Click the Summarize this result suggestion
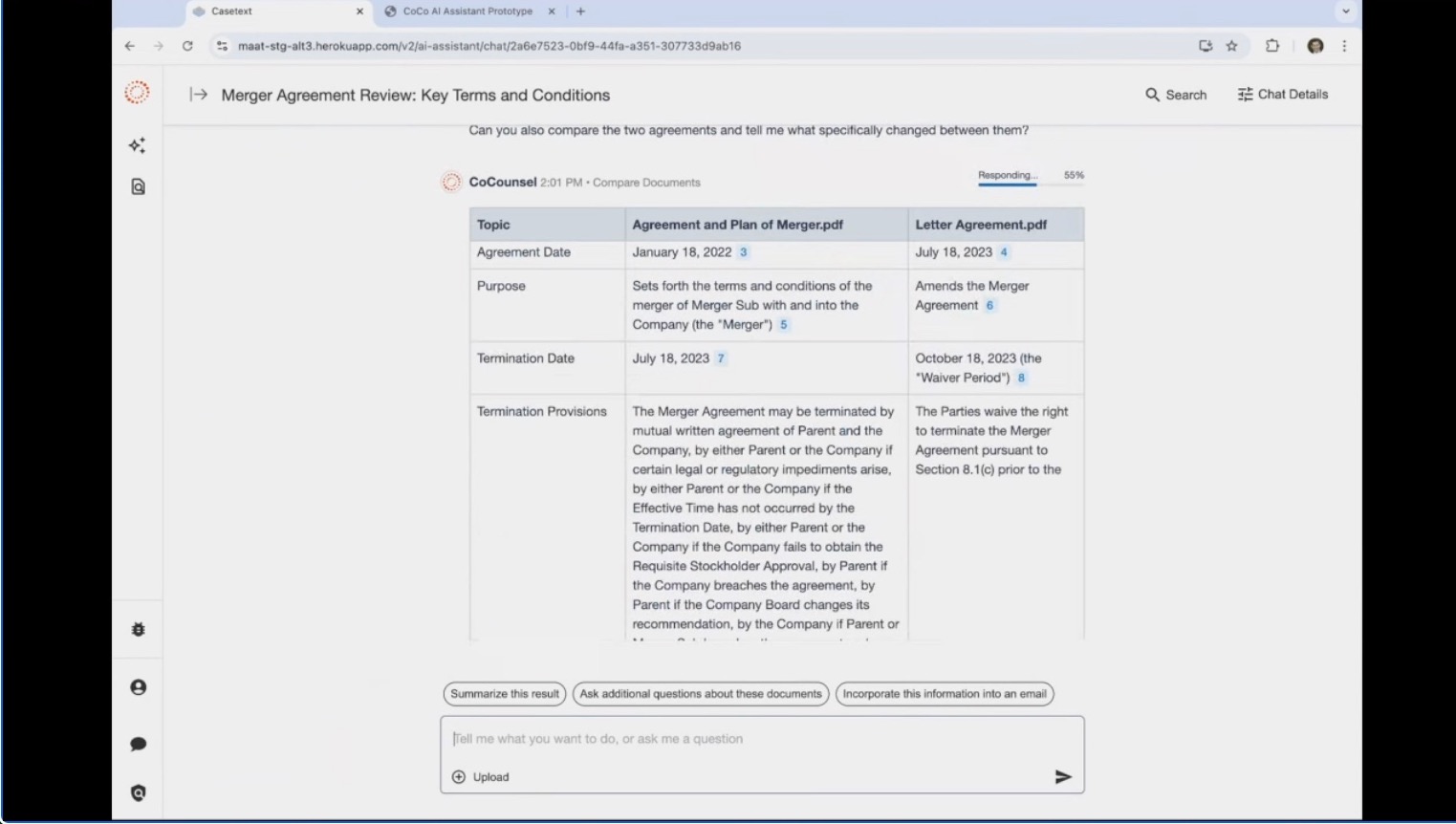Viewport: 1456px width, 824px height. click(505, 694)
